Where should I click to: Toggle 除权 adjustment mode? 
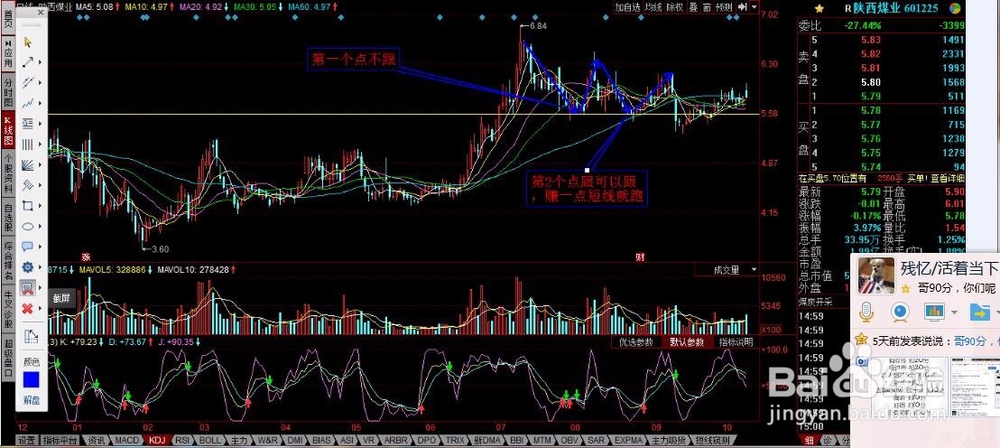coord(675,7)
